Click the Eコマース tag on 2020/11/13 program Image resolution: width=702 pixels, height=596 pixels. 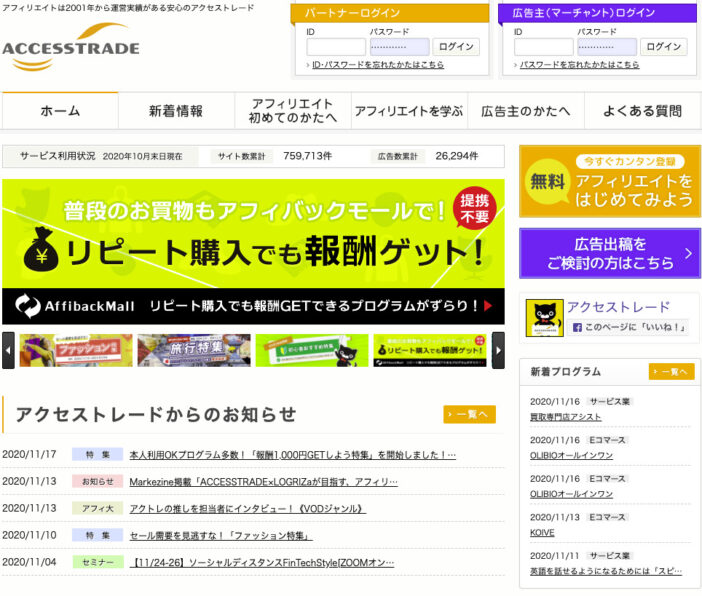(607, 517)
